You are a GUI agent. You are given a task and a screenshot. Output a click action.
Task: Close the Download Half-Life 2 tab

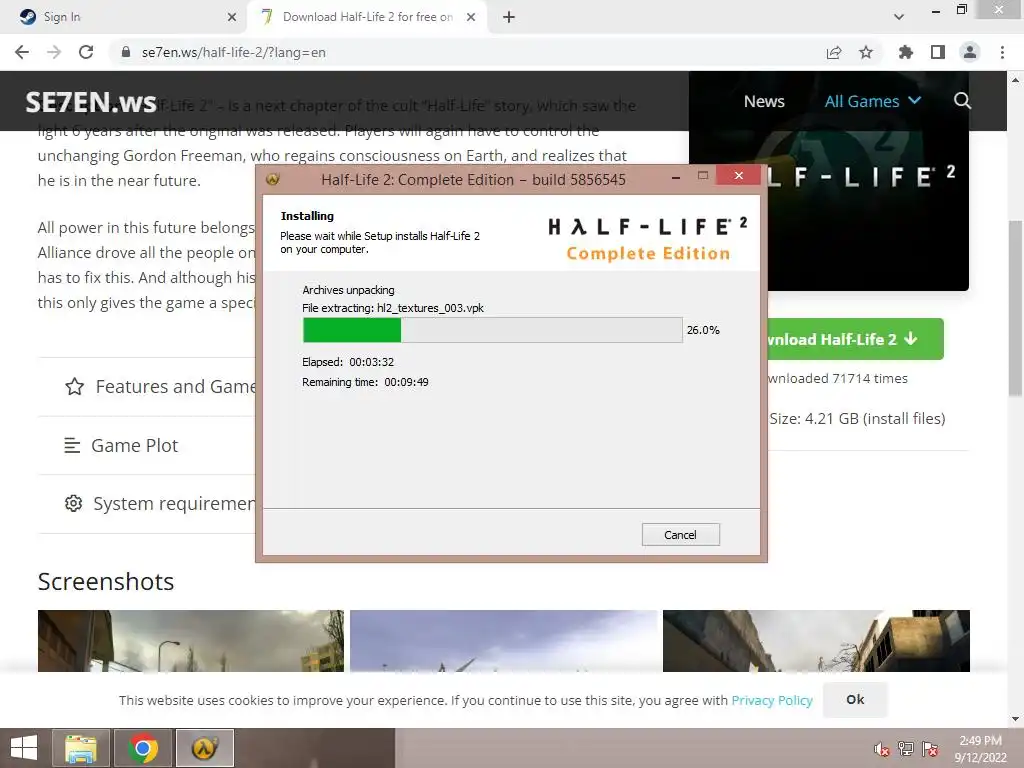[471, 17]
